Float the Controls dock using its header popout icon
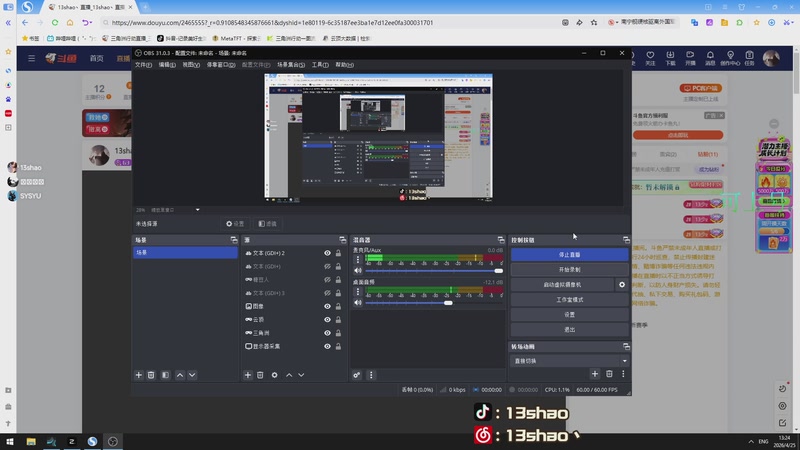The width and height of the screenshot is (800, 450). 626,240
